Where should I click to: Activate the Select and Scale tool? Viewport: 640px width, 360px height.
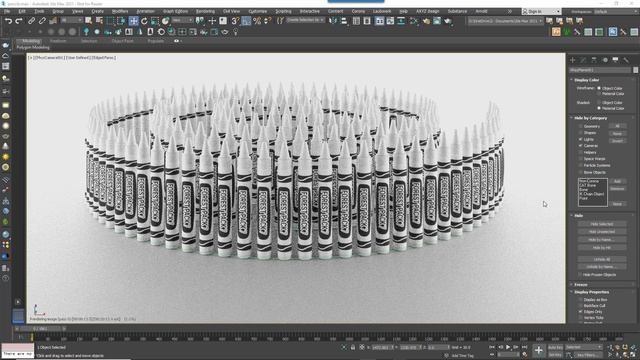click(x=155, y=21)
